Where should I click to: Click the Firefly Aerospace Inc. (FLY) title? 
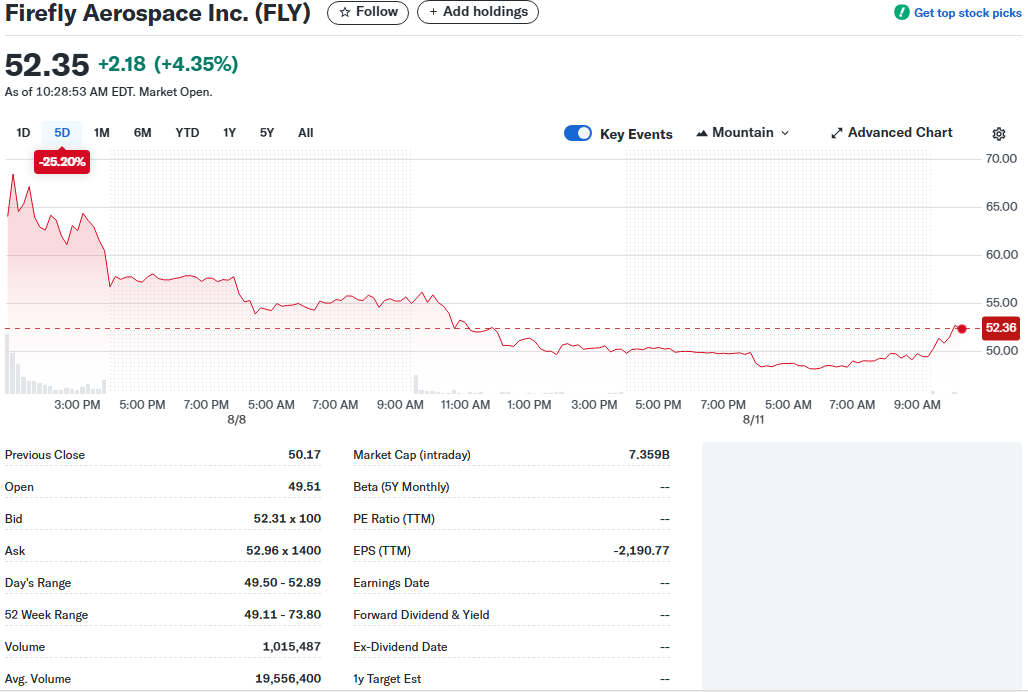(158, 12)
